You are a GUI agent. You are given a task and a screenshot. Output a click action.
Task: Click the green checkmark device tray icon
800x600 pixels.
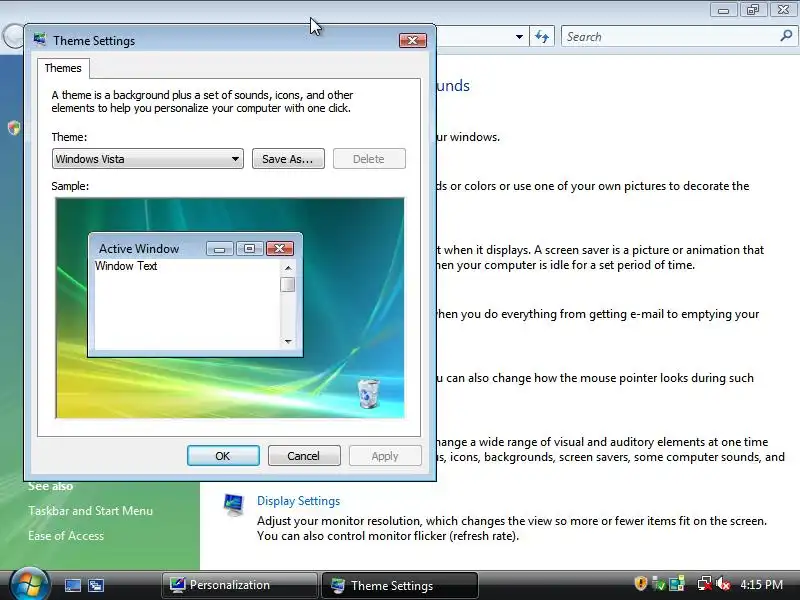659,583
